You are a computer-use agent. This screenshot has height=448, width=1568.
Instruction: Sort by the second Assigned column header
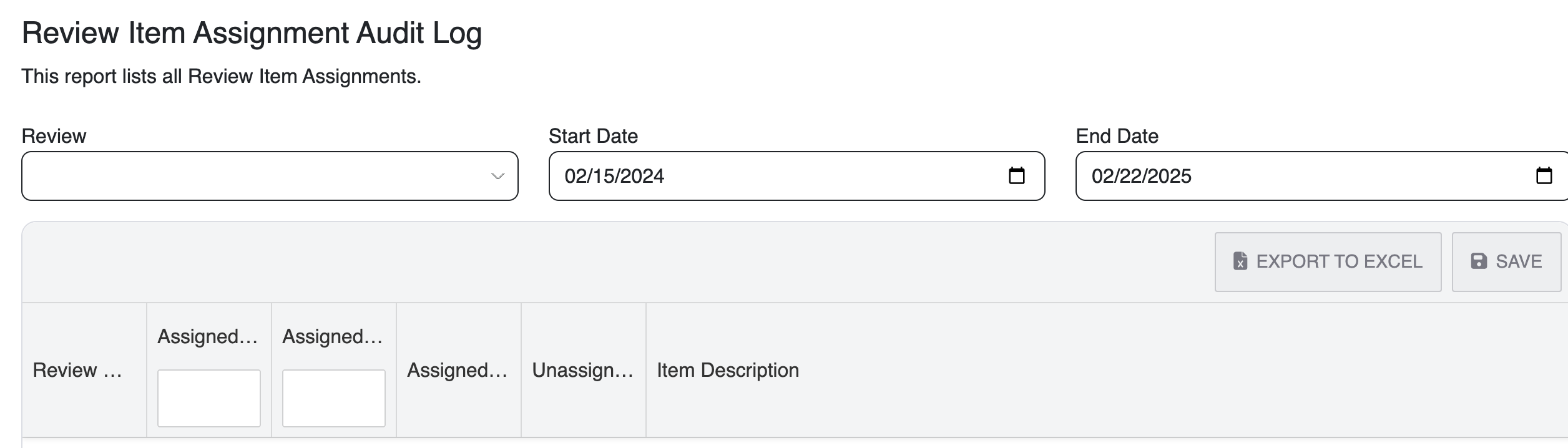click(332, 337)
